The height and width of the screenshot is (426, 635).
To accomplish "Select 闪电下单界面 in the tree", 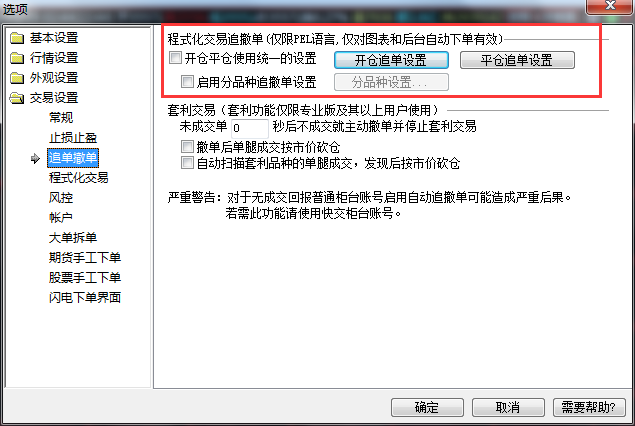I will [85, 298].
